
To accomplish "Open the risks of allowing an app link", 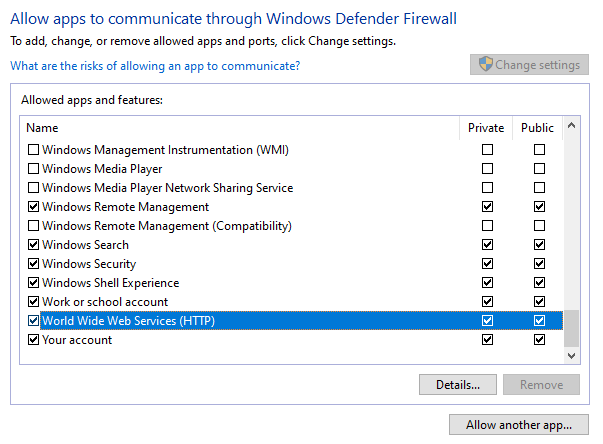I will (155, 66).
